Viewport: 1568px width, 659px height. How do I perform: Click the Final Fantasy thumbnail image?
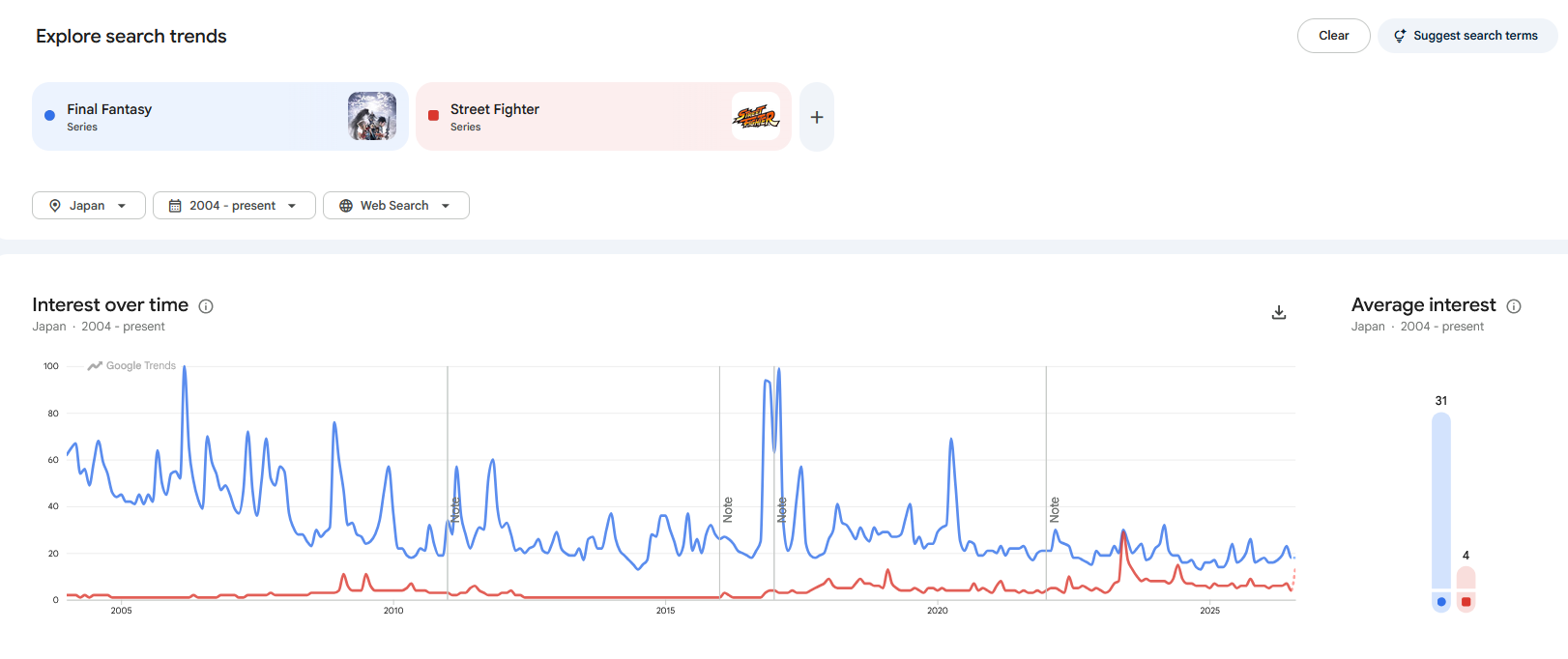pyautogui.click(x=372, y=116)
